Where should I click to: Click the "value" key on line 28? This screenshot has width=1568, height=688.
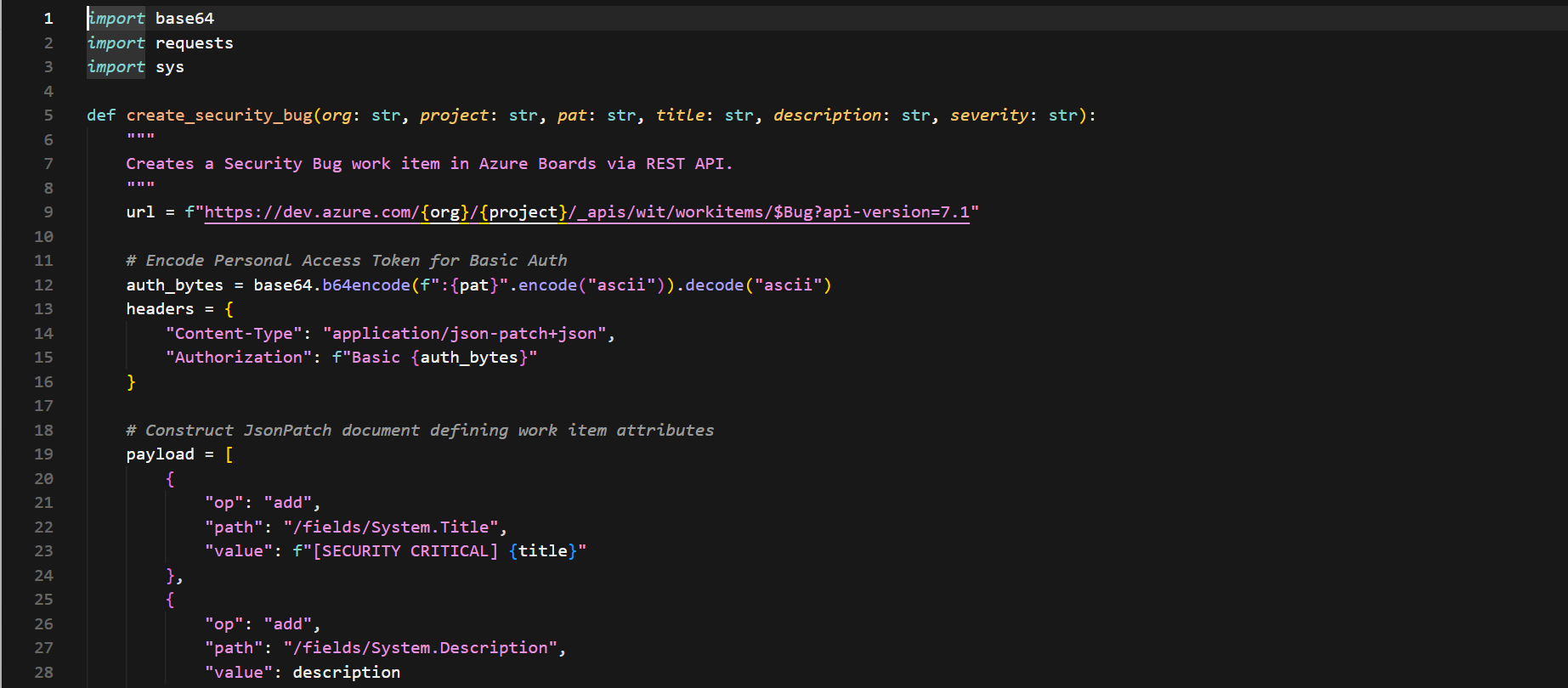(x=239, y=673)
